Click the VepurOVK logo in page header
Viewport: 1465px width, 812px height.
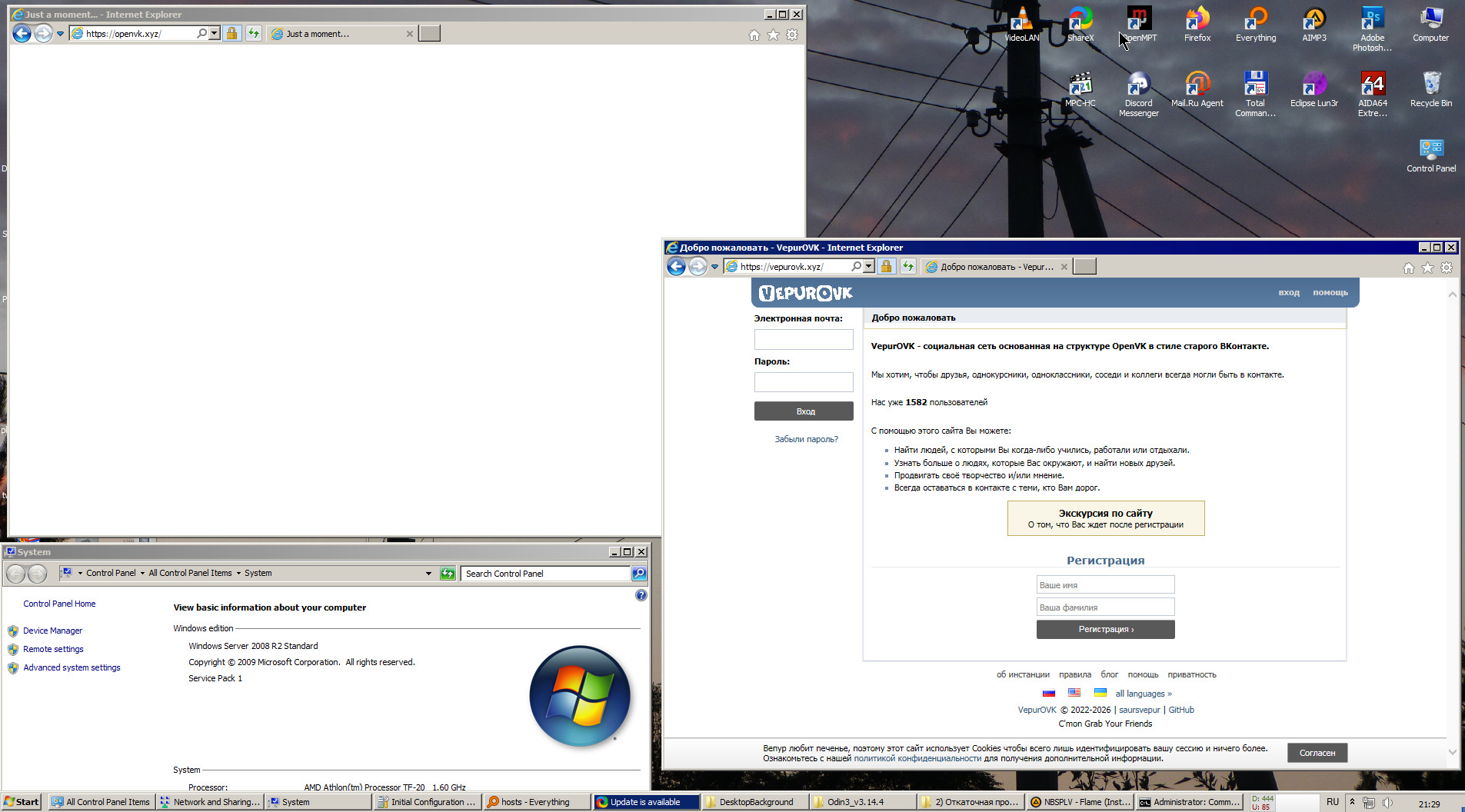point(806,293)
